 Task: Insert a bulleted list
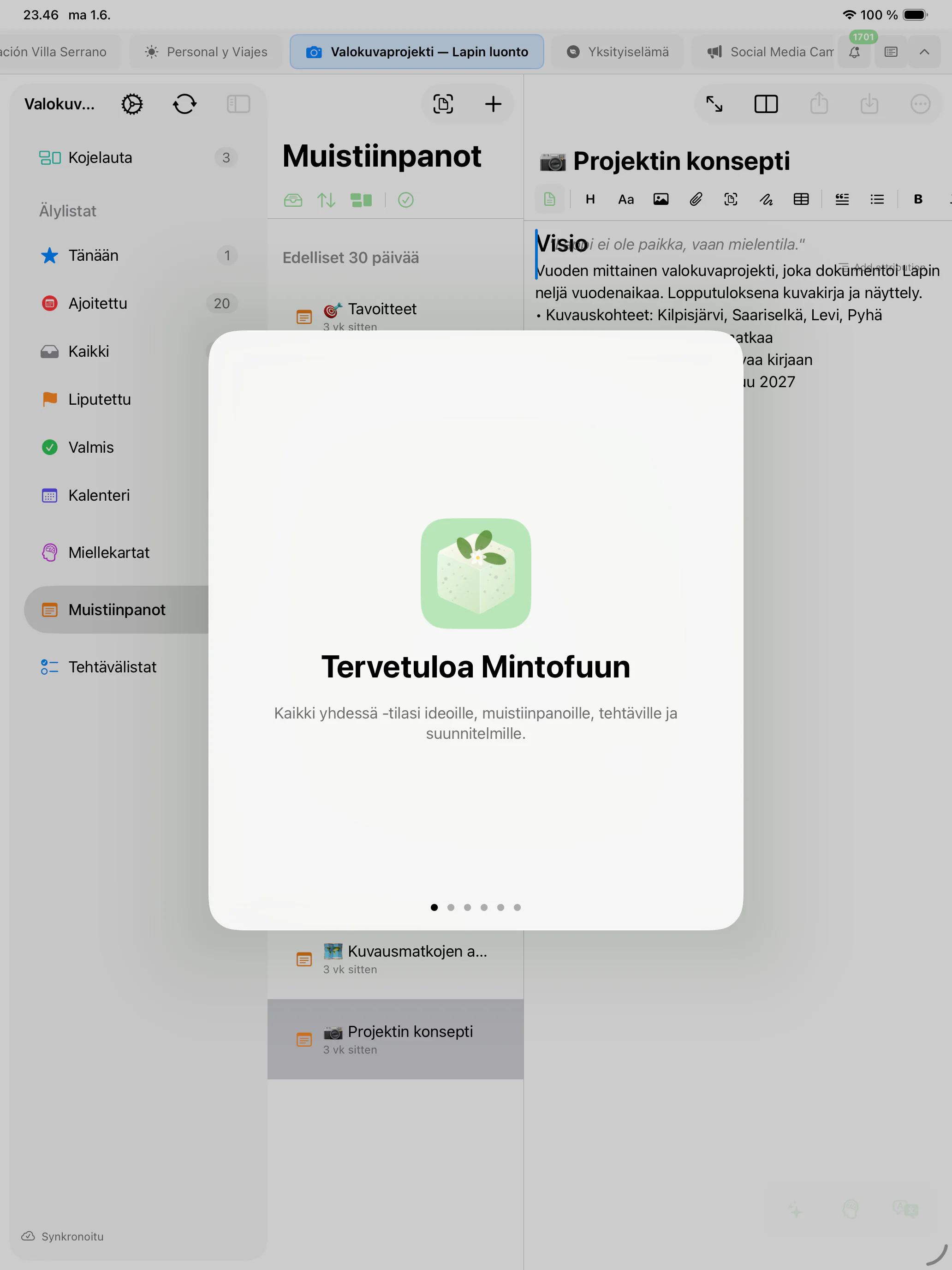pos(877,199)
